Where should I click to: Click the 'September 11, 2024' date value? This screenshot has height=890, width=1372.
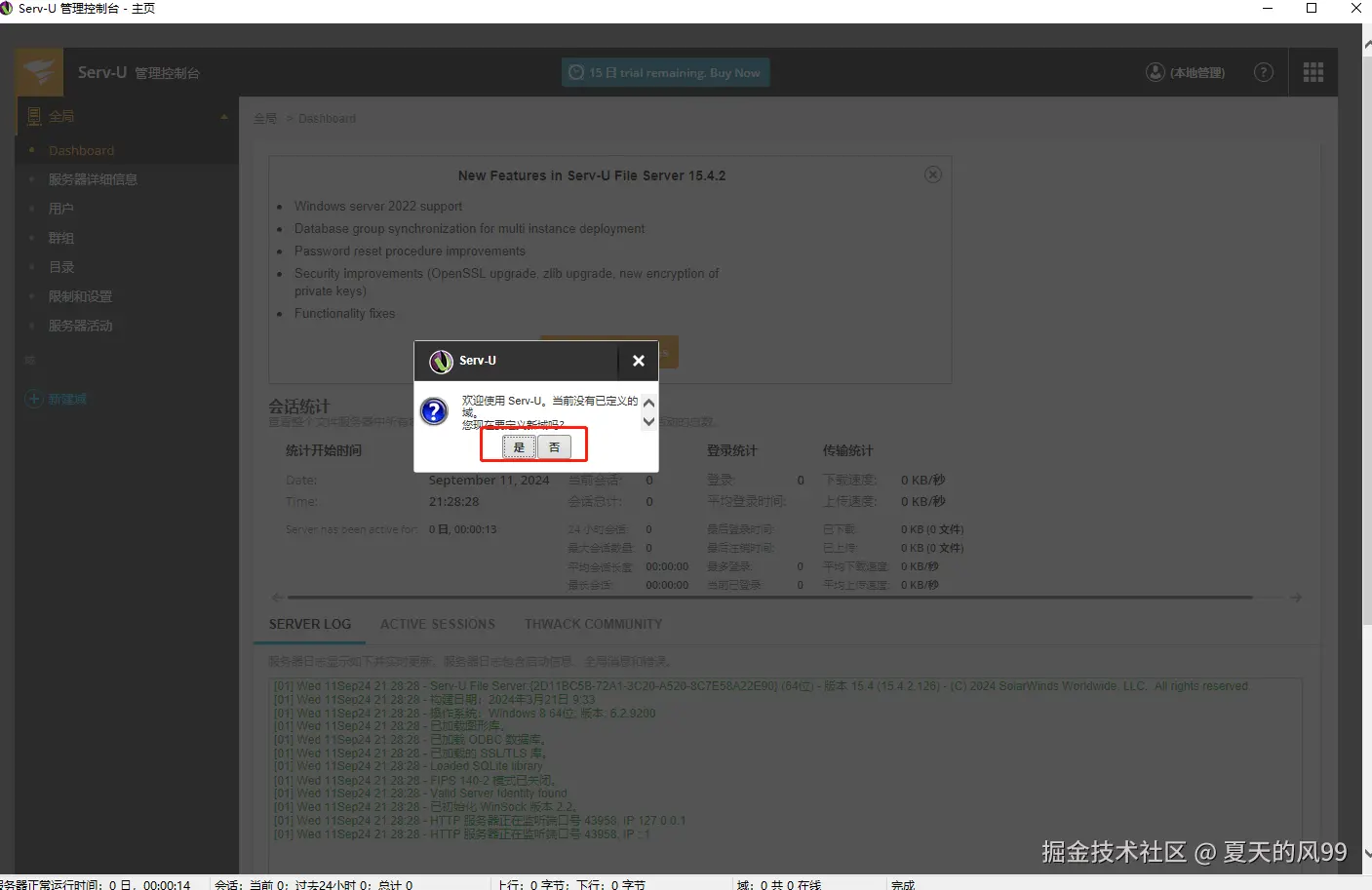click(489, 481)
